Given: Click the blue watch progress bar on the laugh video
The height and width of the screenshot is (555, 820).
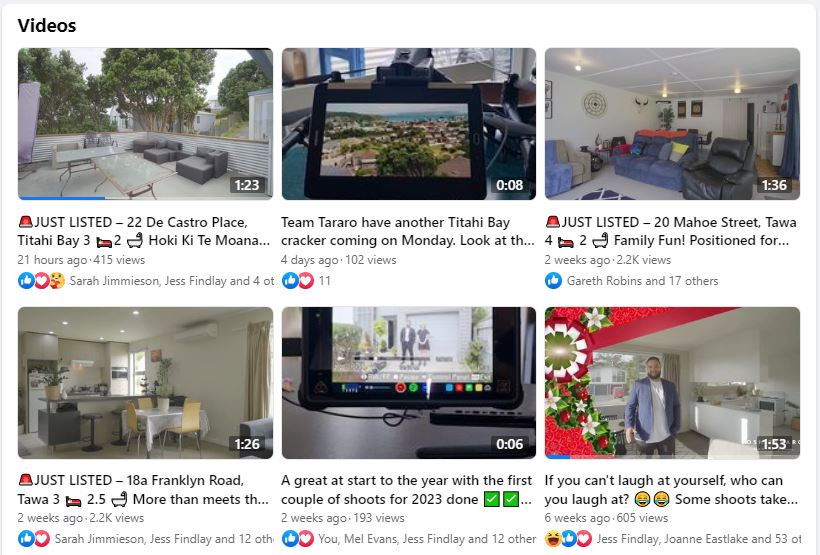Looking at the screenshot, I should point(557,457).
